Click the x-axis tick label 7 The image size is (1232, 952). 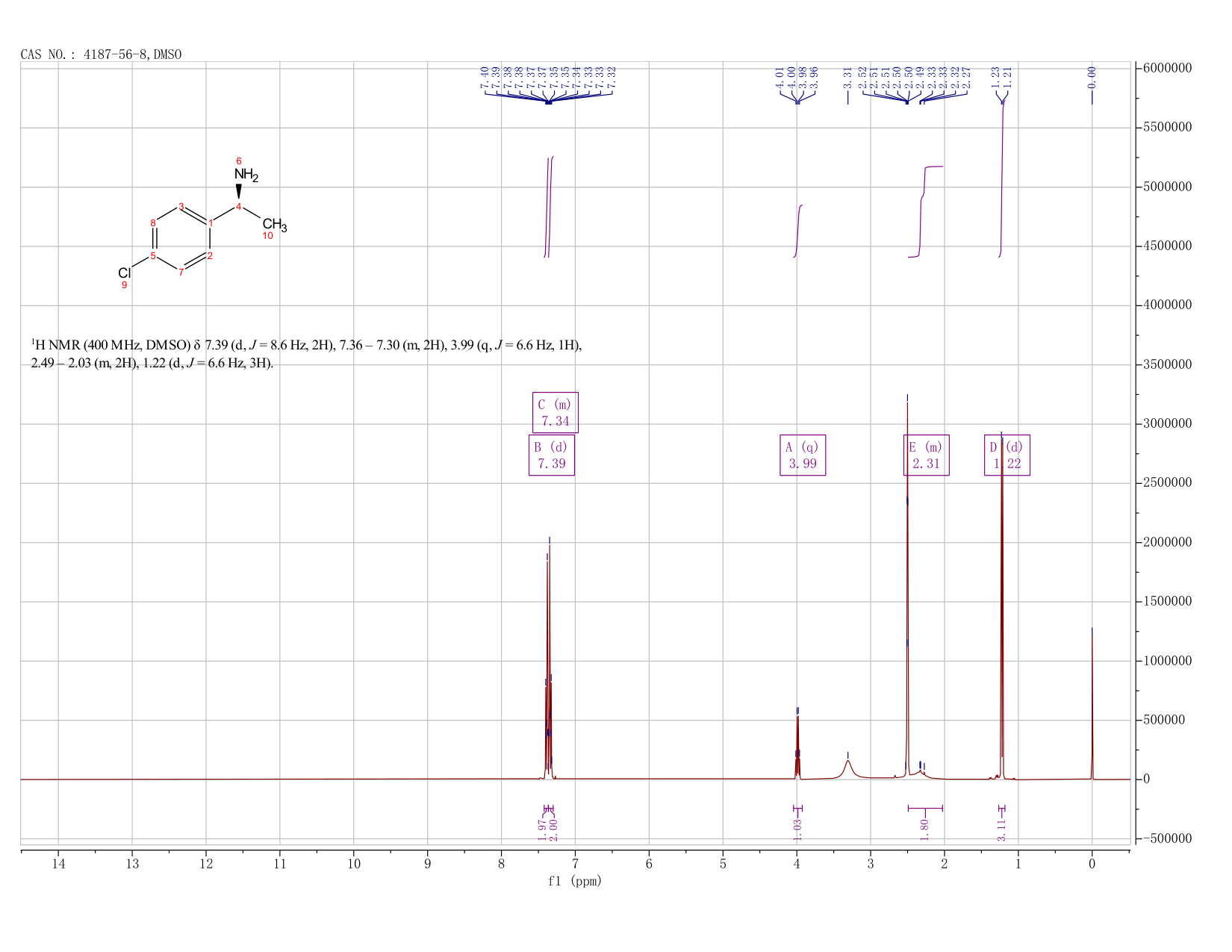[575, 864]
